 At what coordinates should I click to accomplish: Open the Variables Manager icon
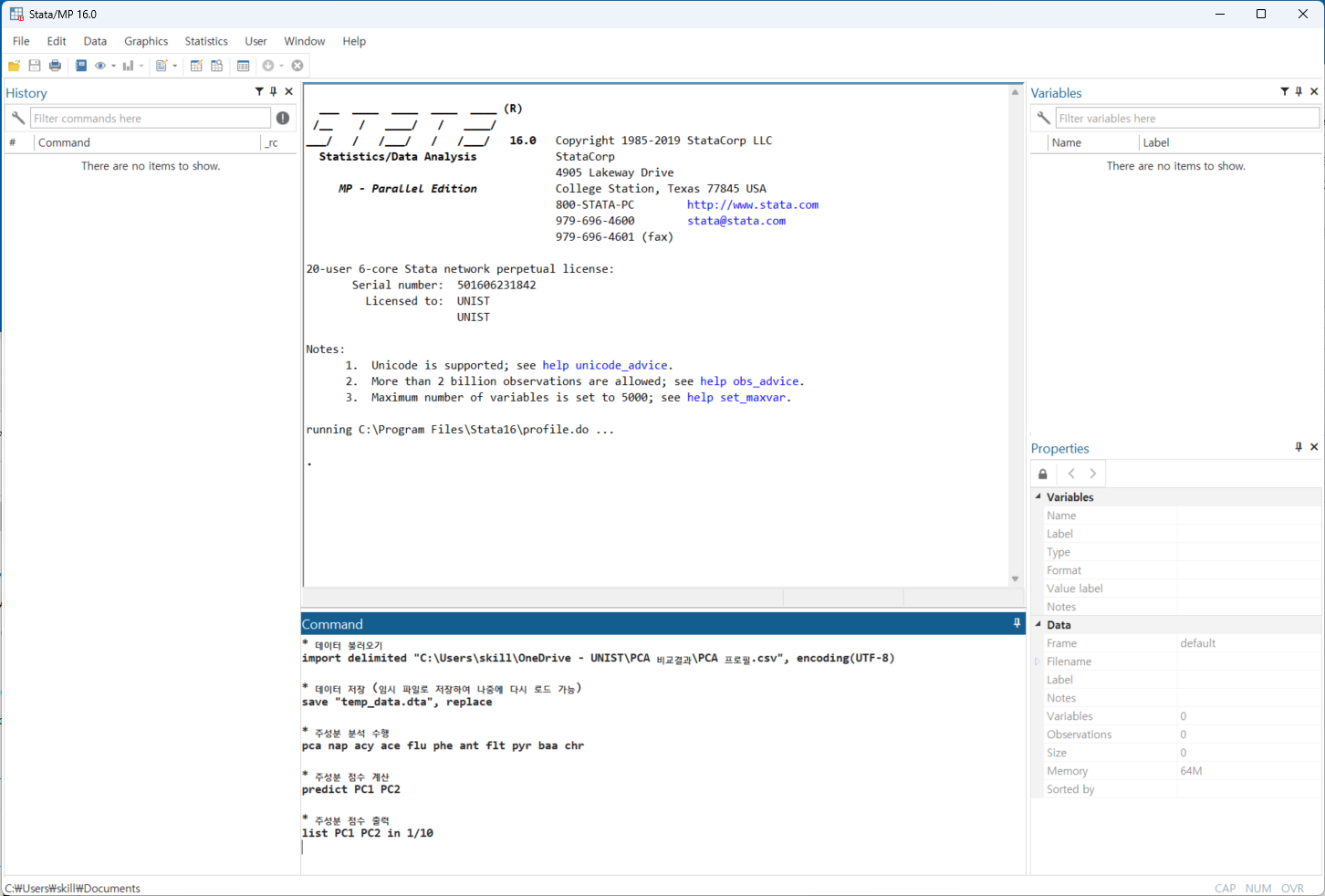tap(243, 66)
